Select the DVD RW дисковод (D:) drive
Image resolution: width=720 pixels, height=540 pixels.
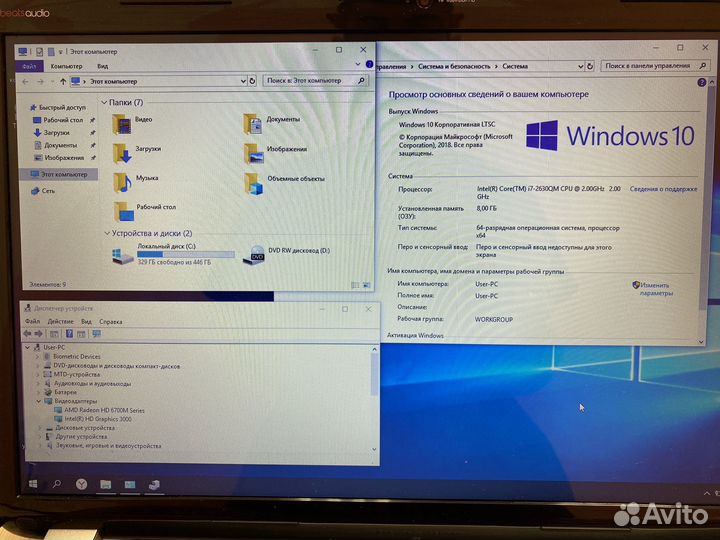click(287, 254)
